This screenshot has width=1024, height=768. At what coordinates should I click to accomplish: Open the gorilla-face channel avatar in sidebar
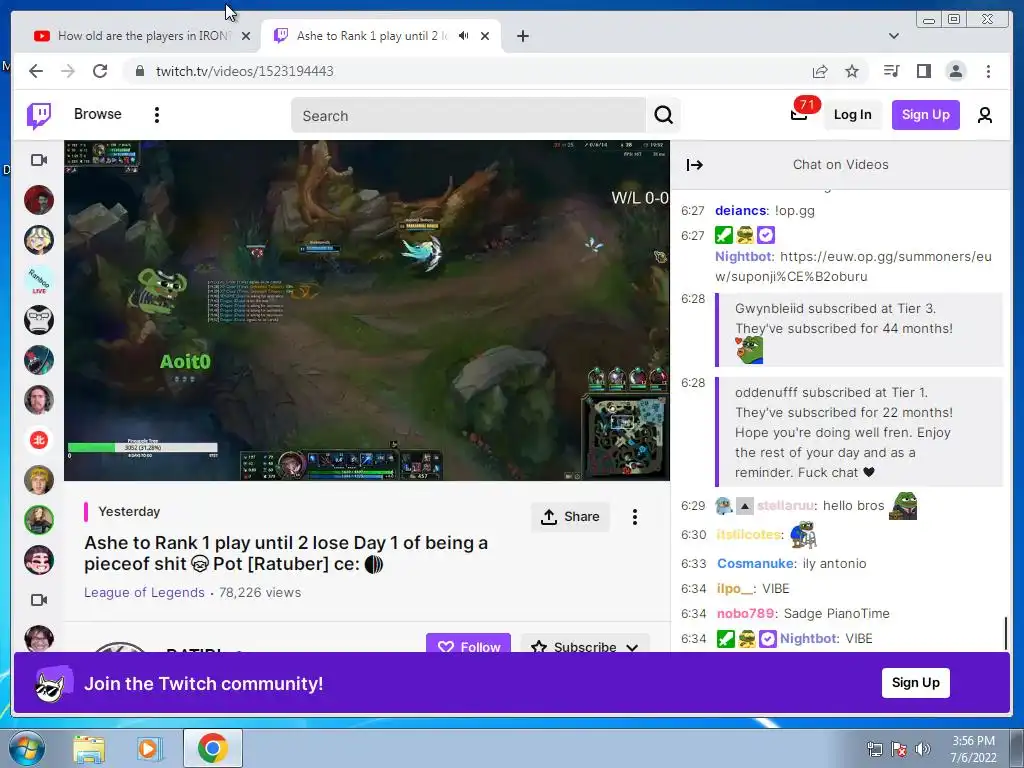point(39,320)
